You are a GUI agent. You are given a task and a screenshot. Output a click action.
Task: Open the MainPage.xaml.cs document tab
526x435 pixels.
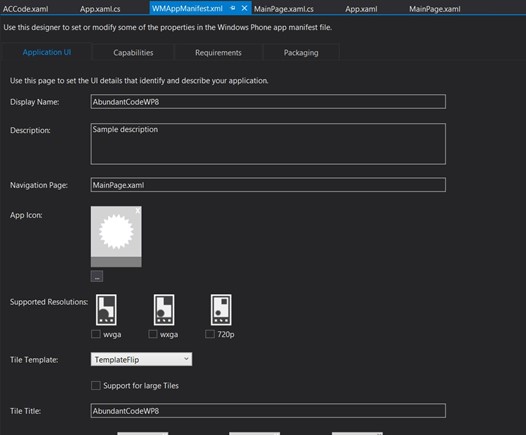click(x=284, y=9)
